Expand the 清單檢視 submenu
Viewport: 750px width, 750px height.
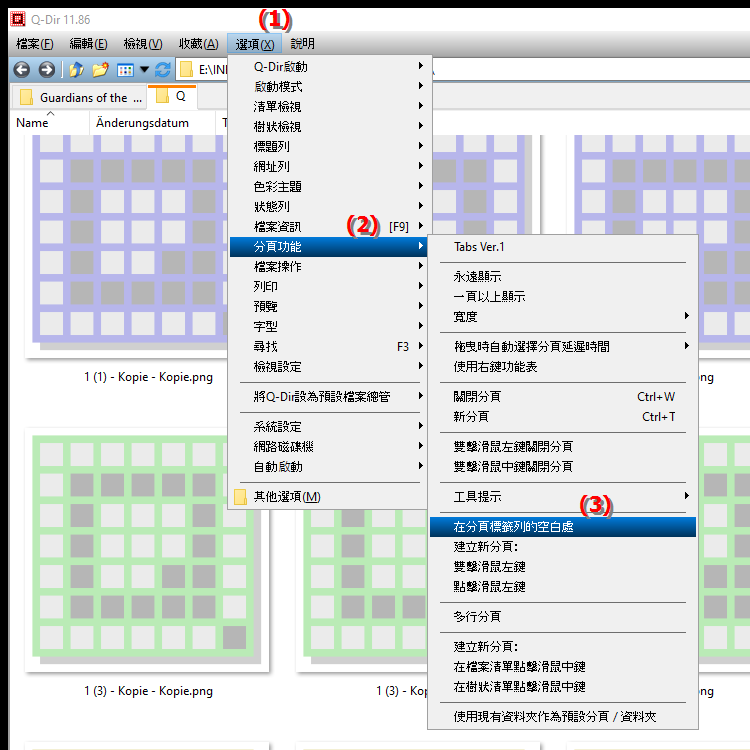click(x=330, y=107)
